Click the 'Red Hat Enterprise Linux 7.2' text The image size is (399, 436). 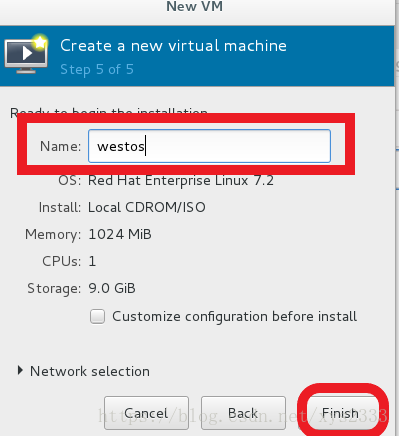(181, 181)
